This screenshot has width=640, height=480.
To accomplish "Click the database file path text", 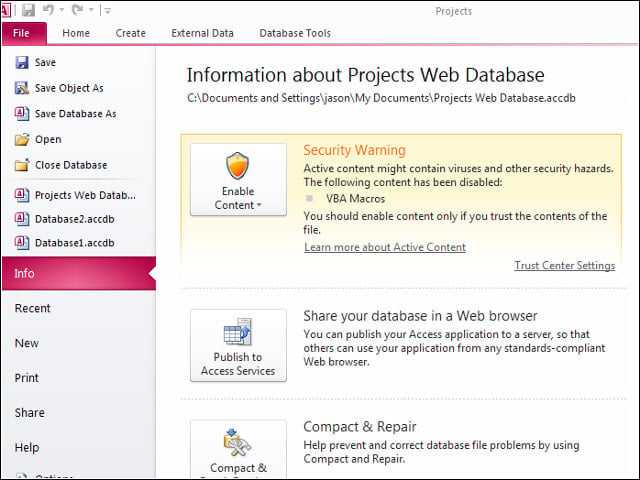I will [x=381, y=98].
